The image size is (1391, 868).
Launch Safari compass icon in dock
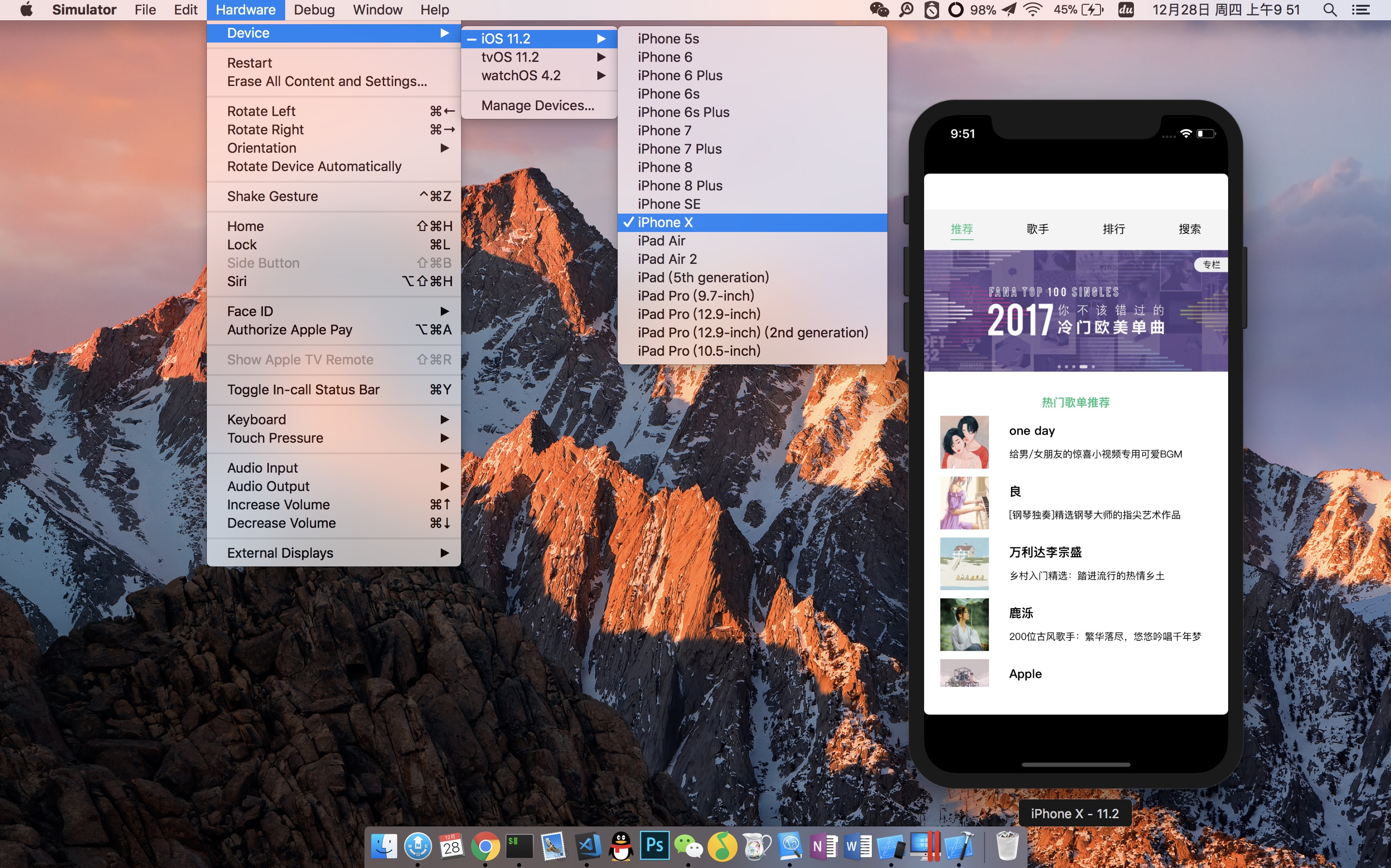[418, 846]
